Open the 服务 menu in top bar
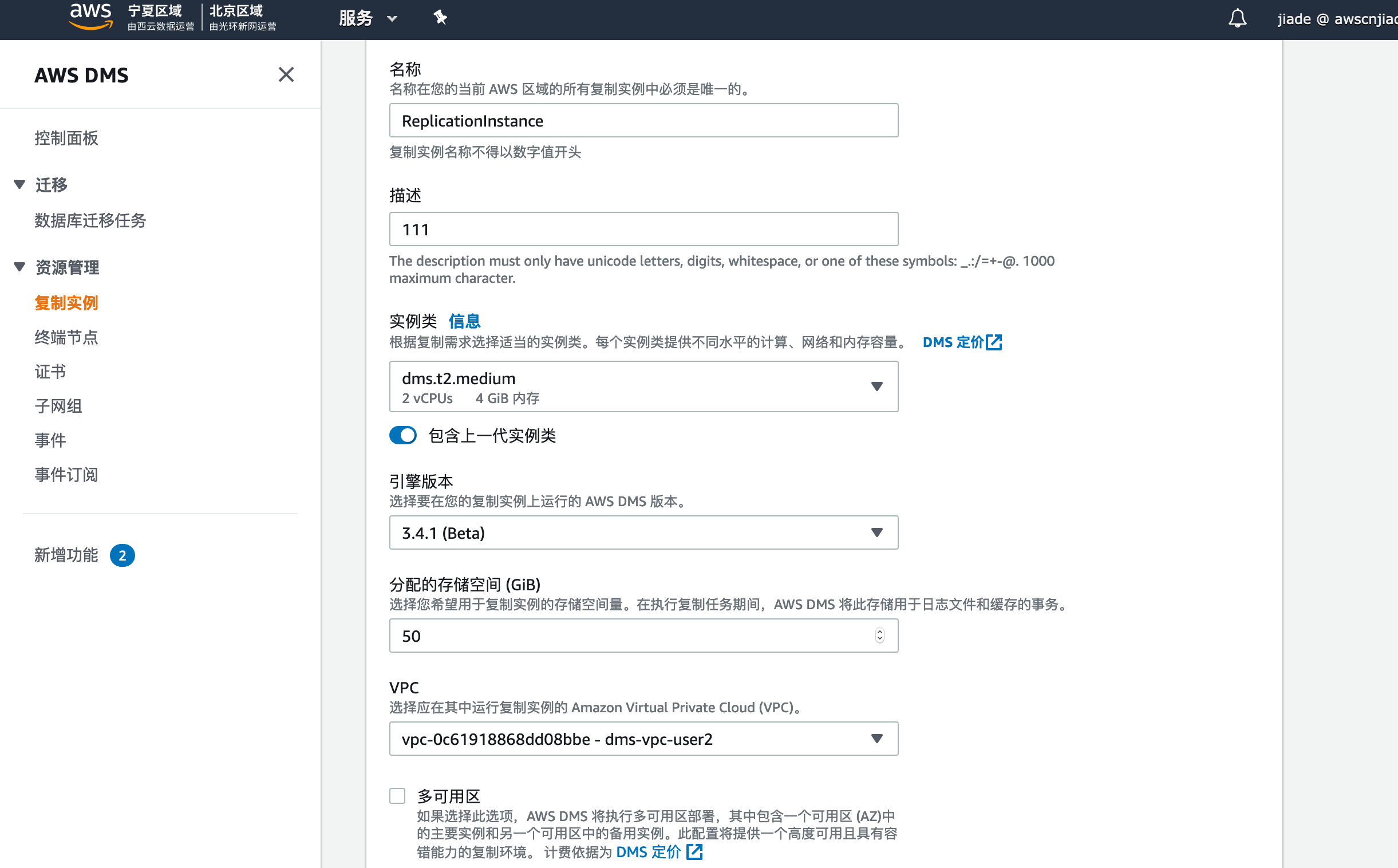 pyautogui.click(x=368, y=19)
